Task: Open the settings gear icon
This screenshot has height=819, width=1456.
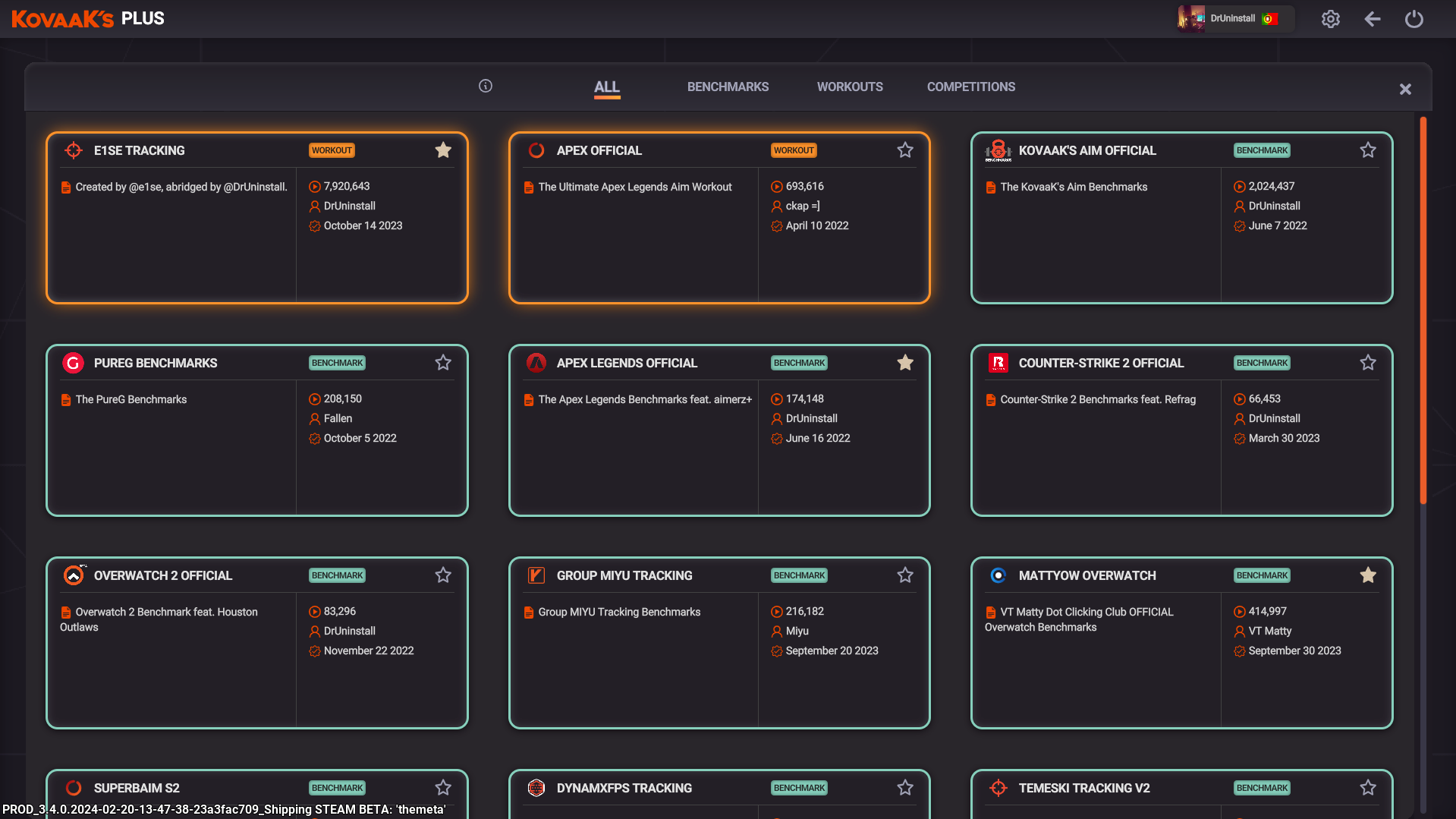Action: point(1330,19)
